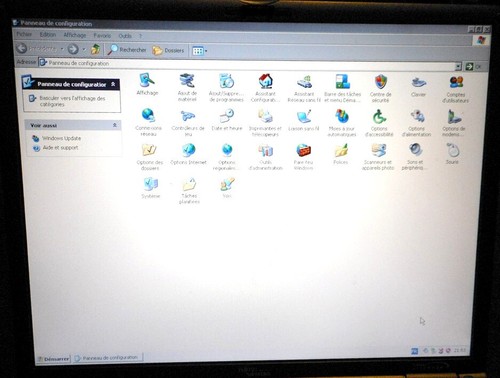Collapse the Panneau de configuration side panel

click(113, 84)
